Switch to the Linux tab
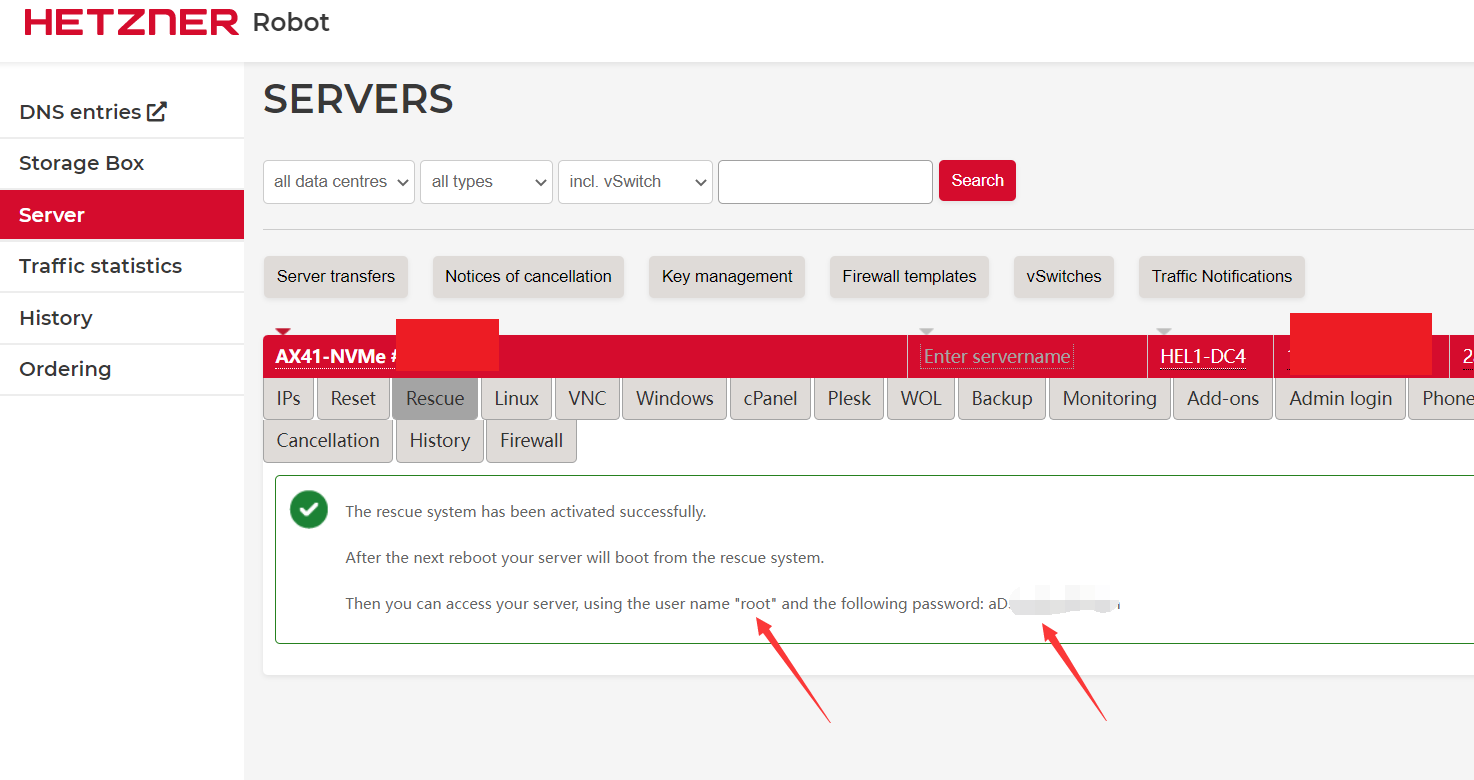The height and width of the screenshot is (780, 1474). pos(517,398)
